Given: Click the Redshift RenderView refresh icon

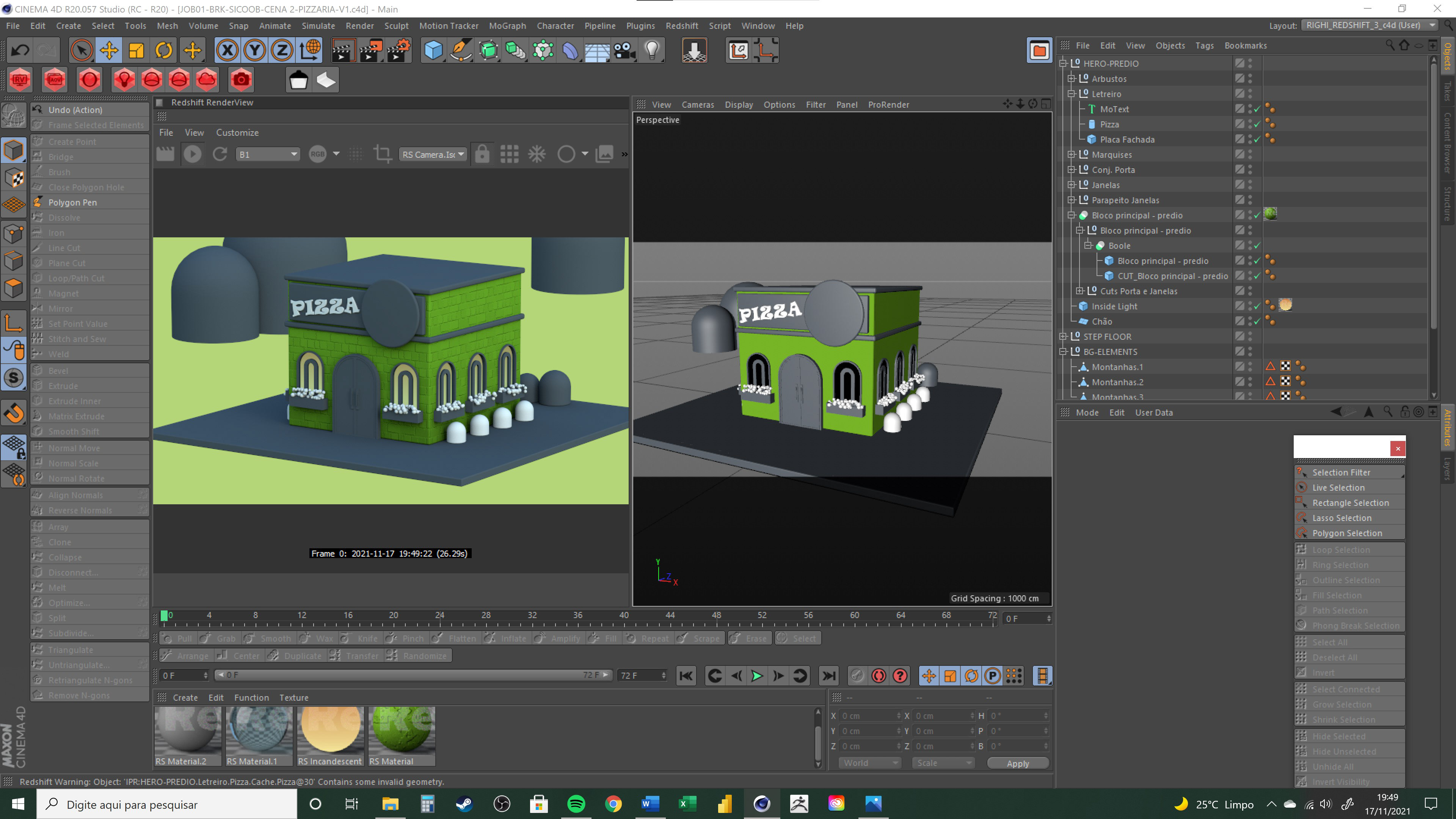Looking at the screenshot, I should click(x=220, y=154).
